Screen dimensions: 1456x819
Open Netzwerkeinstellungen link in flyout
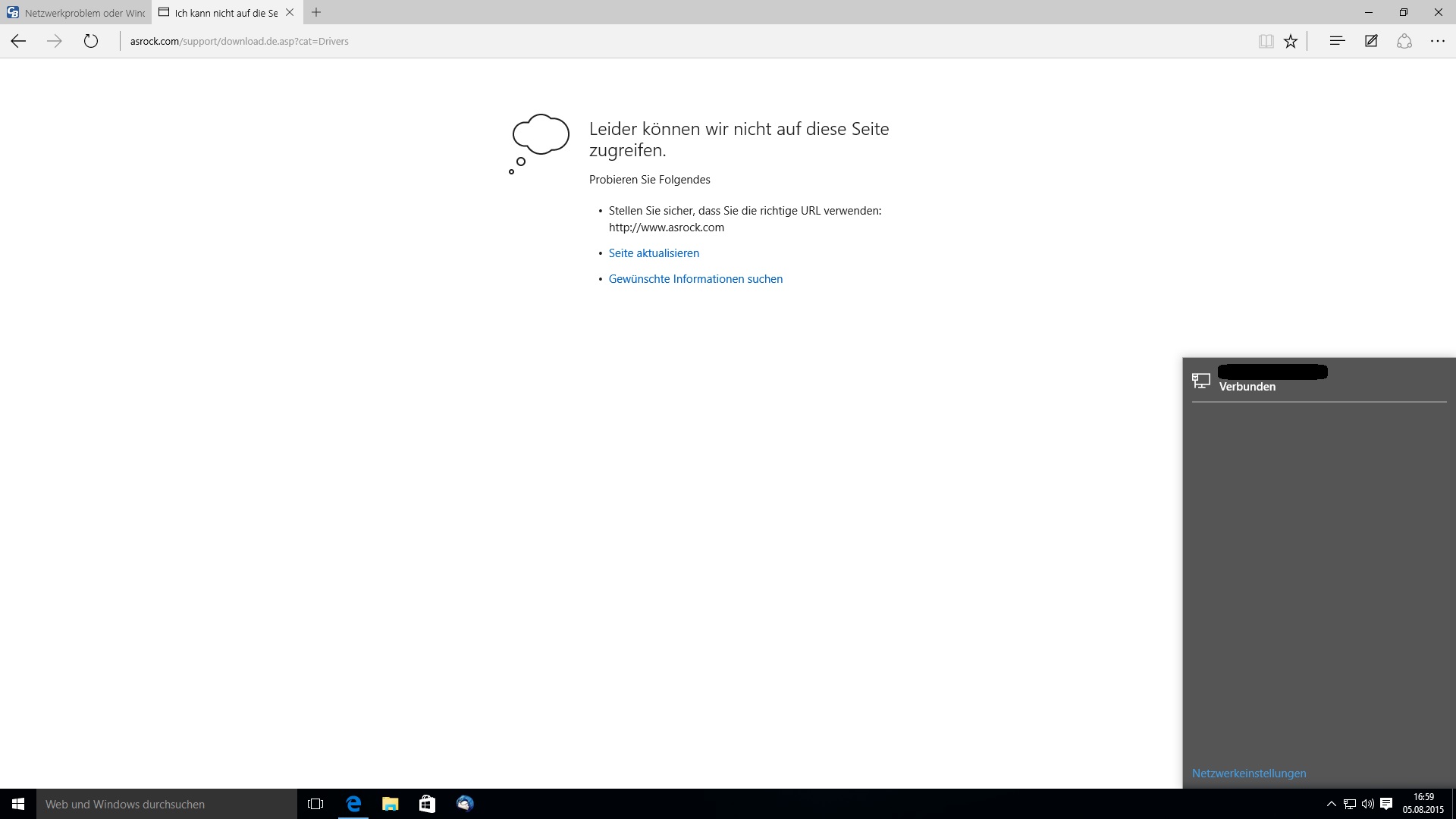(1248, 773)
